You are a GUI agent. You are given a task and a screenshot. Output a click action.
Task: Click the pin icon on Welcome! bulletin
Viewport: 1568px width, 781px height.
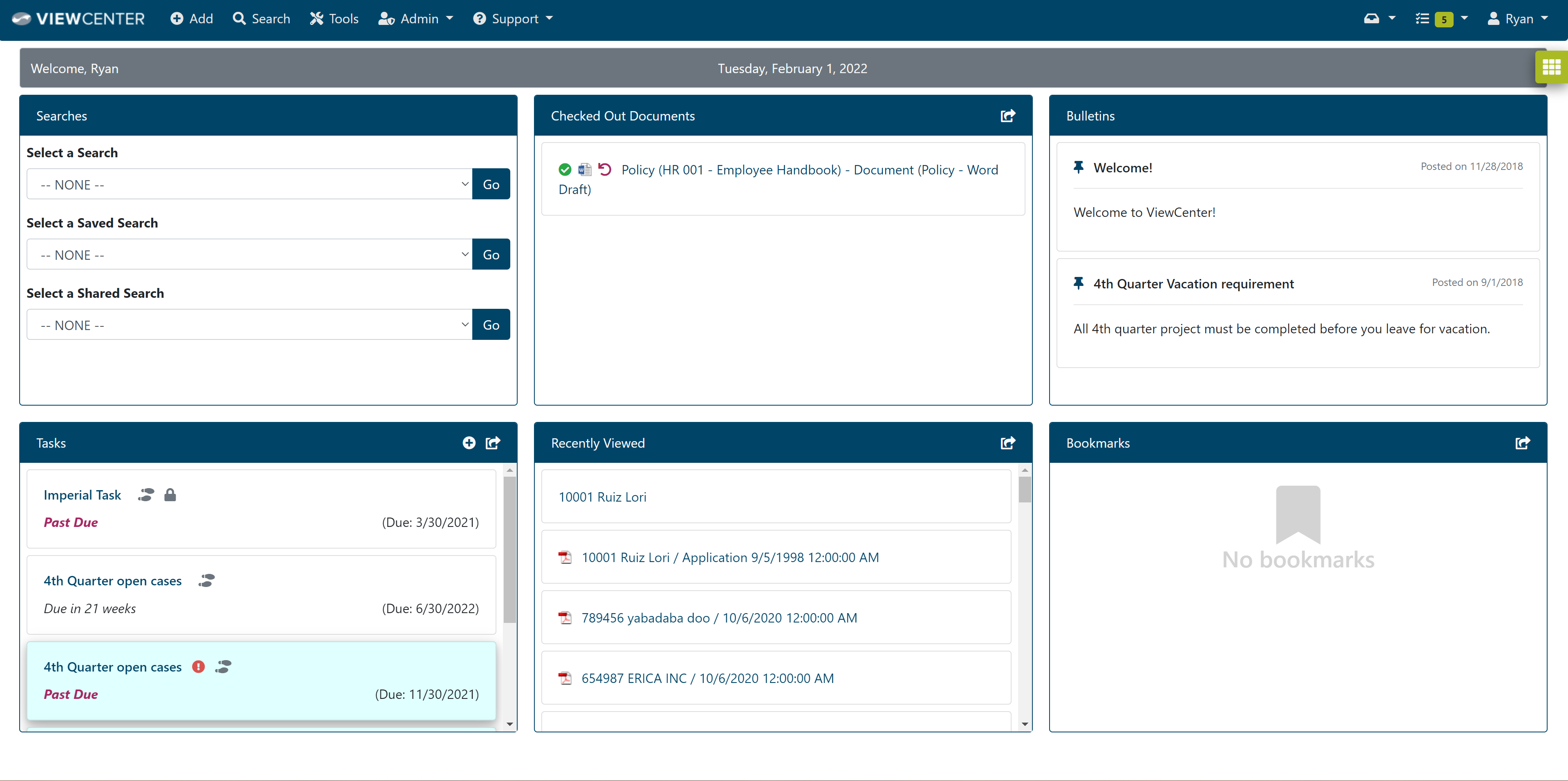pos(1079,167)
